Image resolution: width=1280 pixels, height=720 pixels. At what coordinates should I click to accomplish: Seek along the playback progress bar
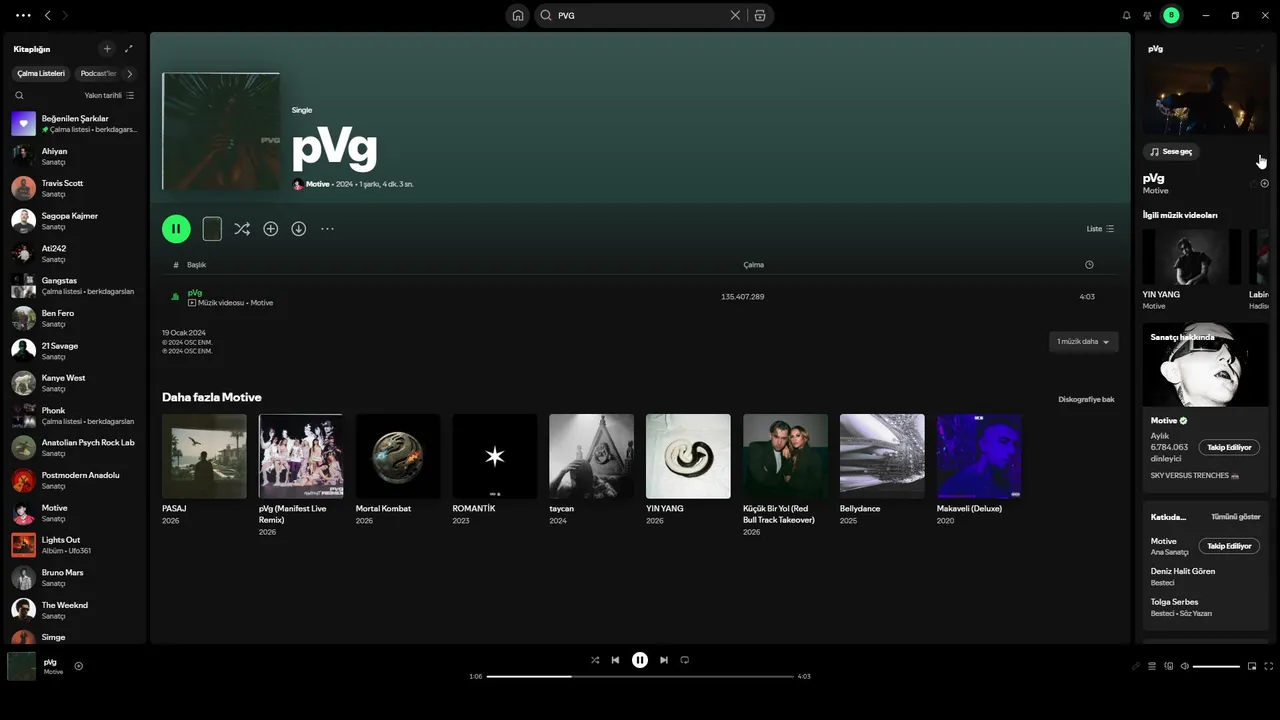640,676
